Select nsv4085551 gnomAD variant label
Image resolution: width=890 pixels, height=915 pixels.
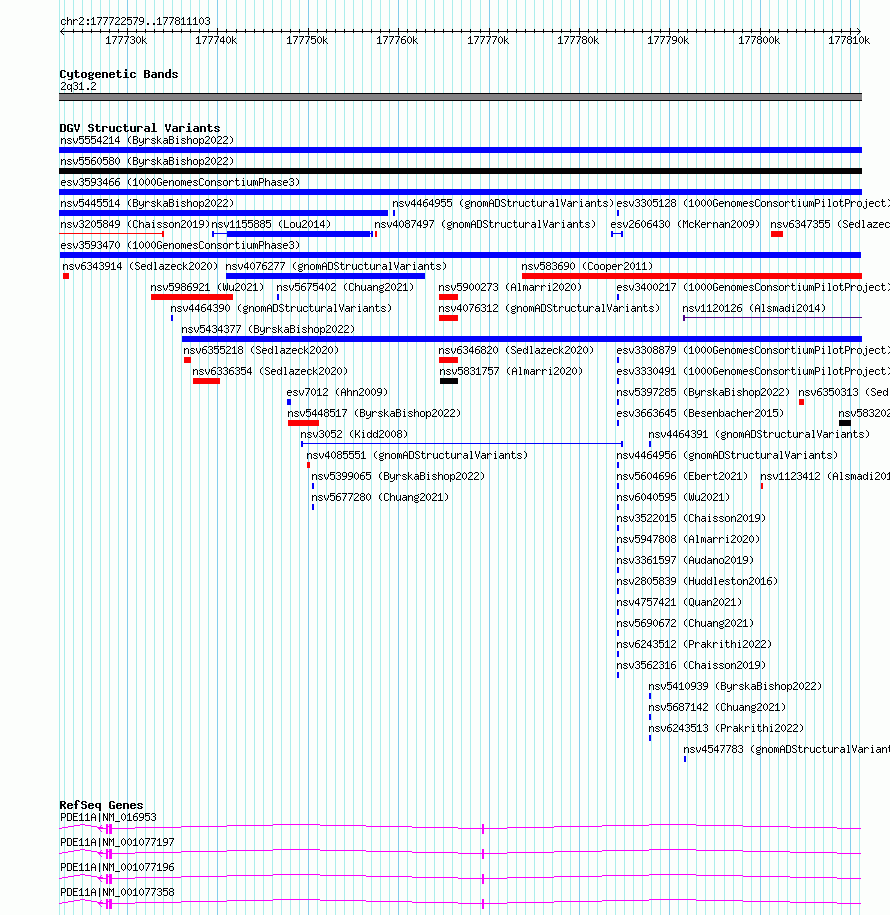[x=417, y=456]
